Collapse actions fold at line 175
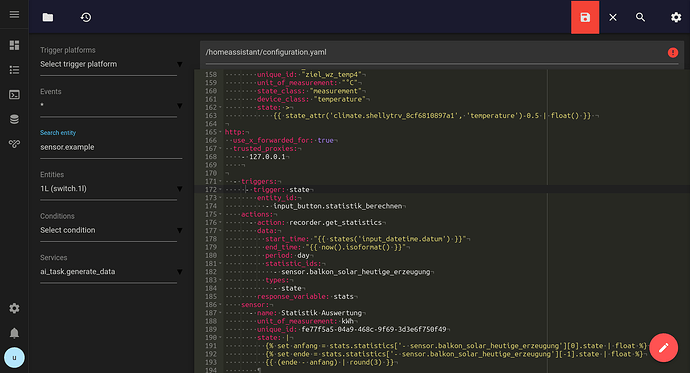This screenshot has width=690, height=373. pos(220,214)
